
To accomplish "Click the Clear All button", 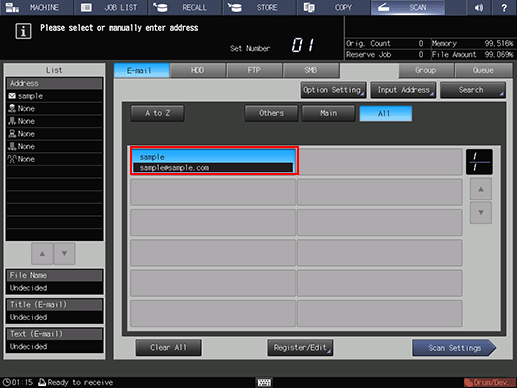I will click(168, 348).
